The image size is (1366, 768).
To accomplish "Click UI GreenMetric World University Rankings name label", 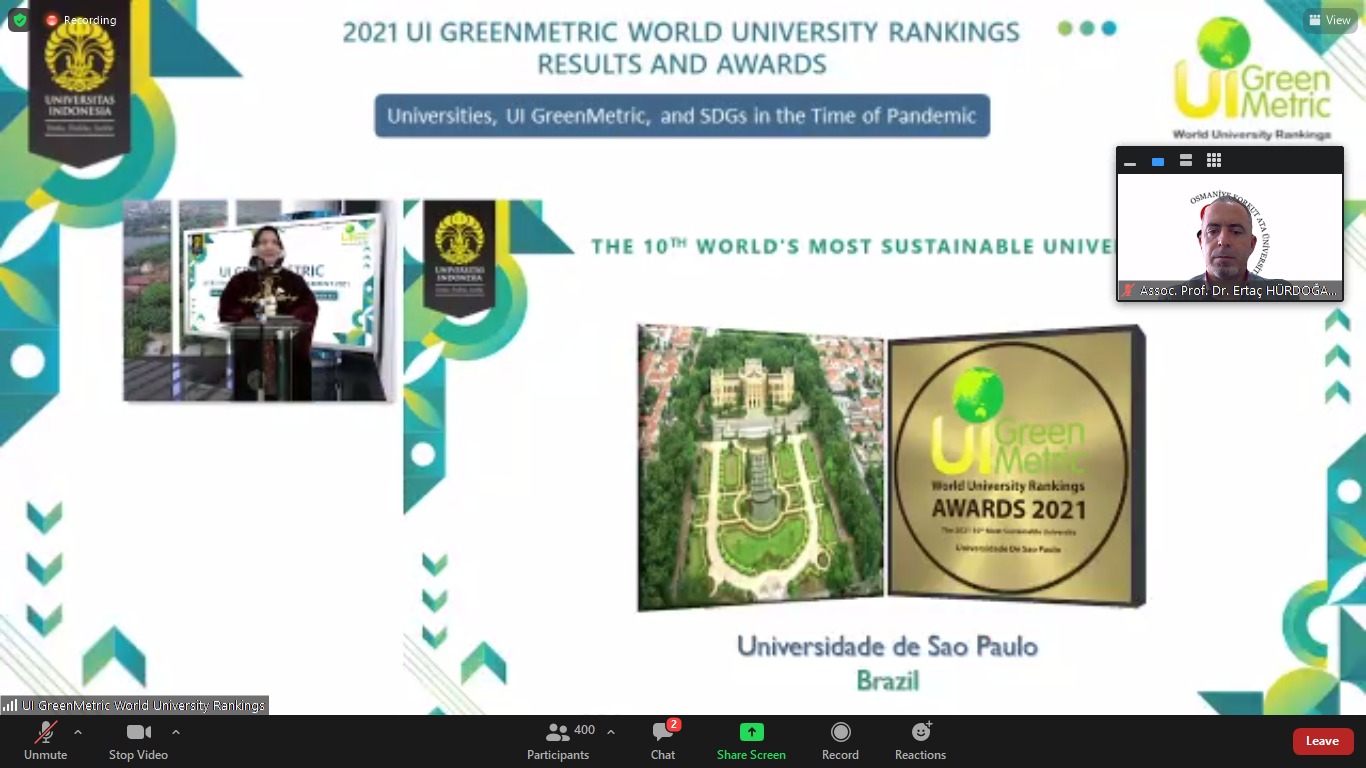I will 143,705.
